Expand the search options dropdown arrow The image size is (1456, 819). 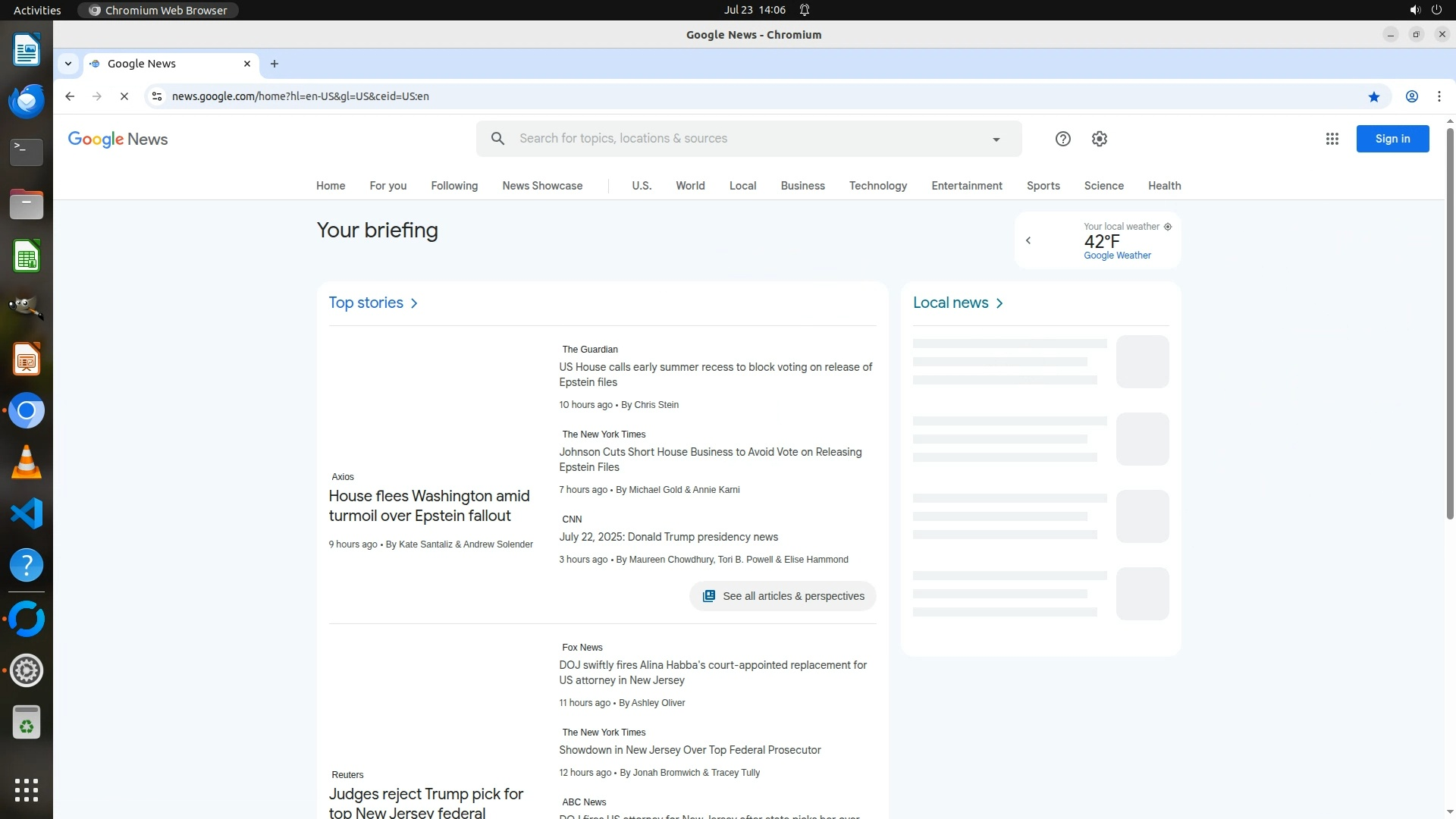click(996, 140)
